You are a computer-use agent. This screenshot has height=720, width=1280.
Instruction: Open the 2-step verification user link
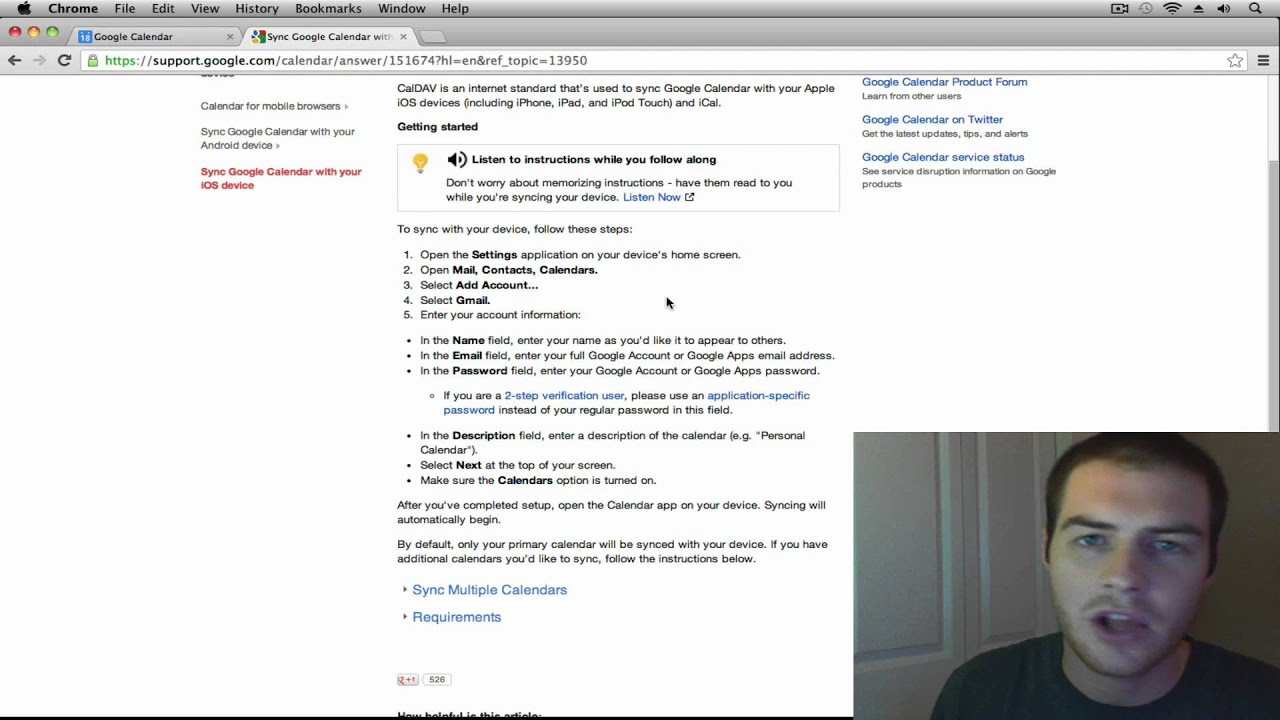(564, 395)
